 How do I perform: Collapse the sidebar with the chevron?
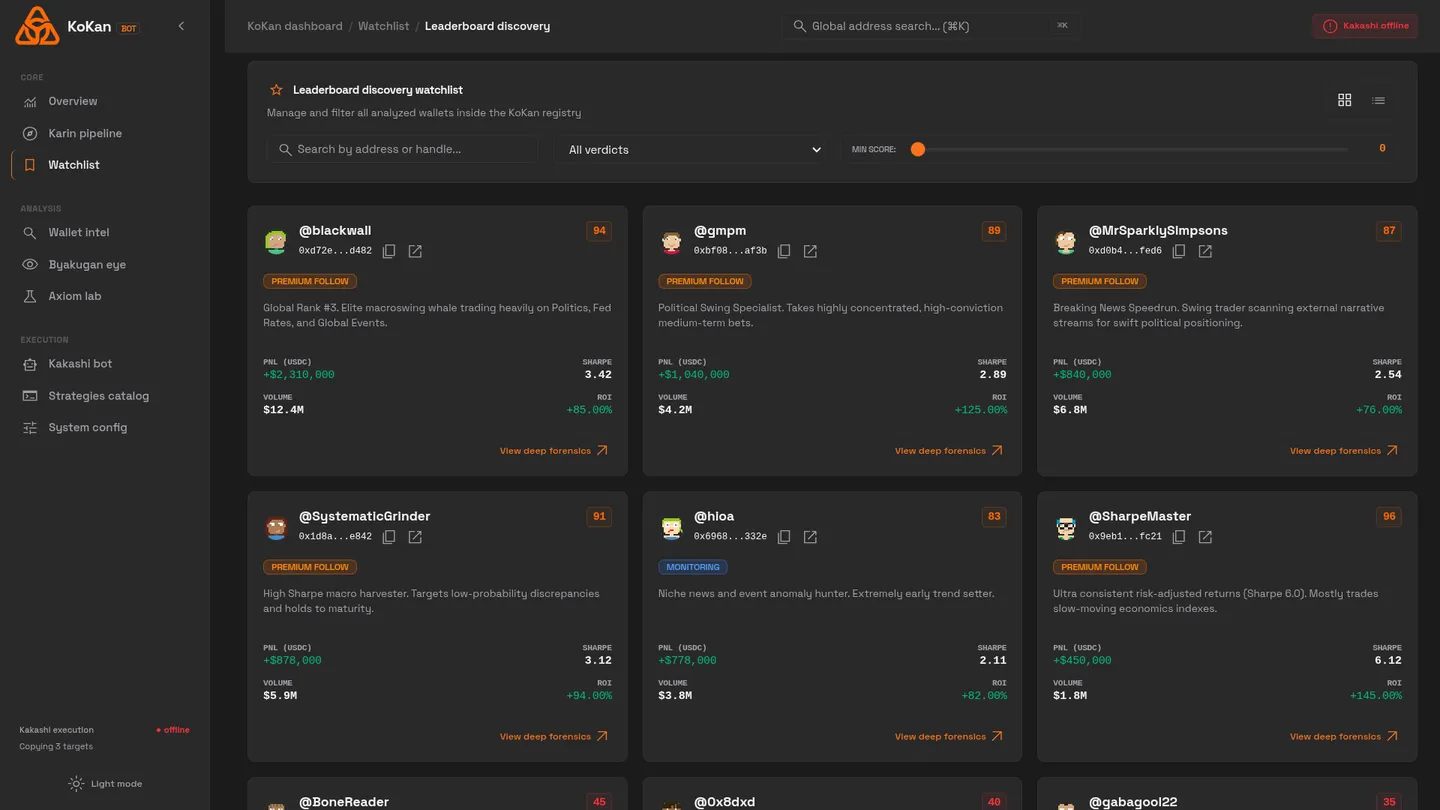(181, 26)
